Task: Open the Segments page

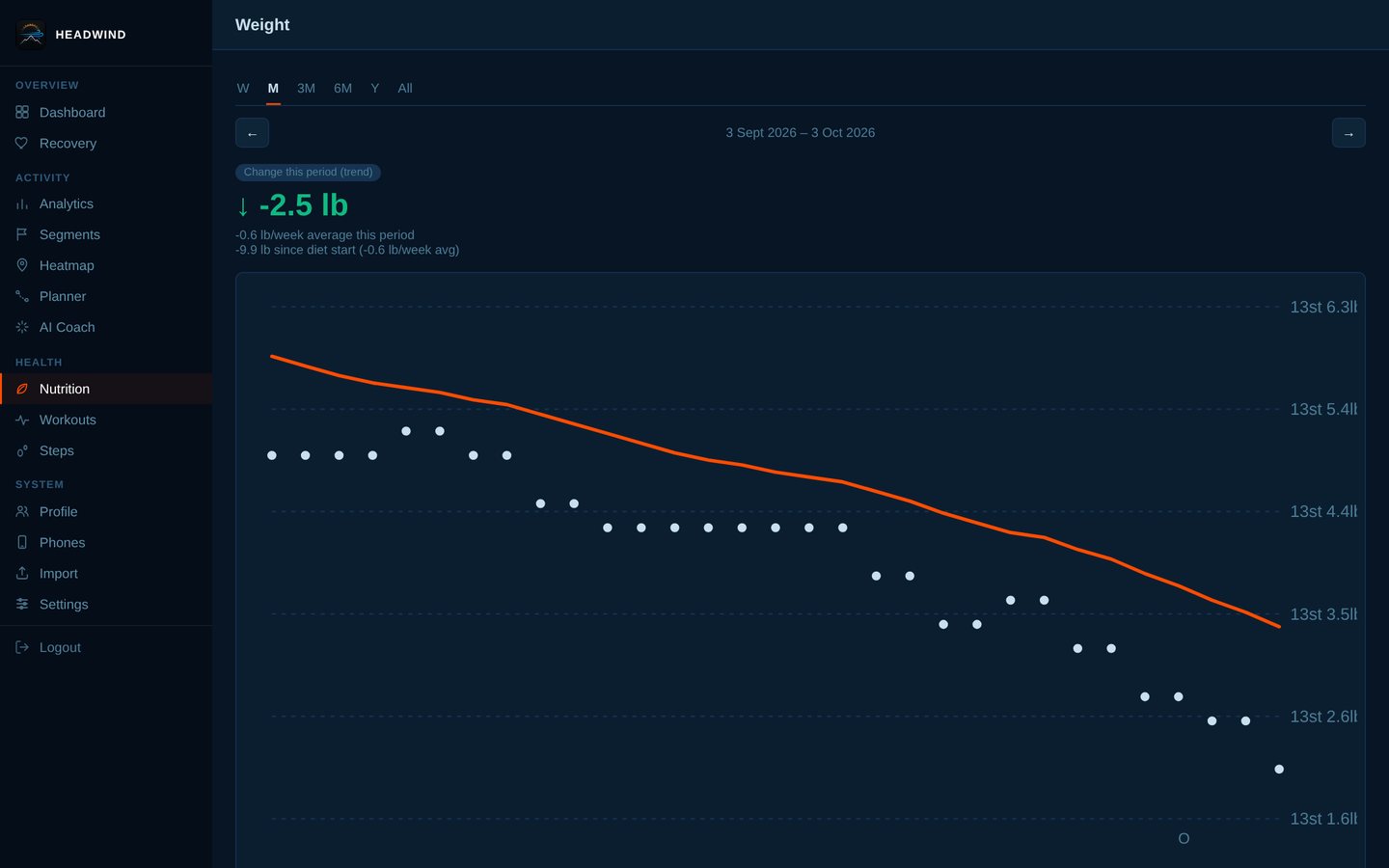Action: point(106,235)
